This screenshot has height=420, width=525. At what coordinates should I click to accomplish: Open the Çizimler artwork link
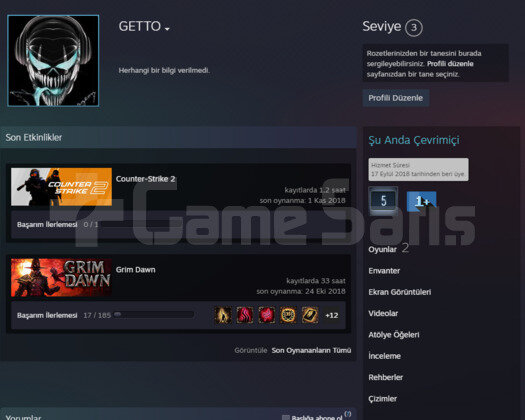(x=382, y=399)
